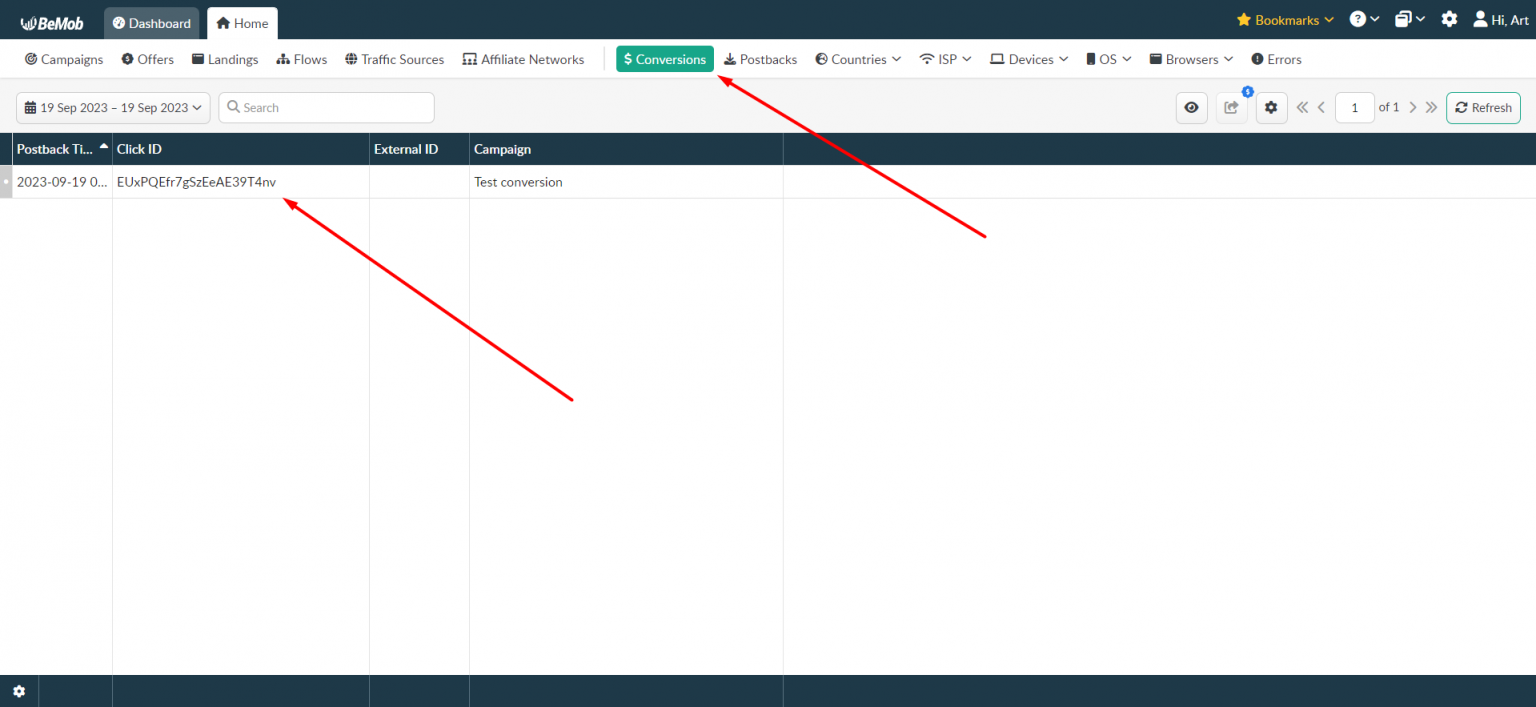This screenshot has width=1536, height=707.
Task: Open the Dashboard tab
Action: pyautogui.click(x=151, y=22)
